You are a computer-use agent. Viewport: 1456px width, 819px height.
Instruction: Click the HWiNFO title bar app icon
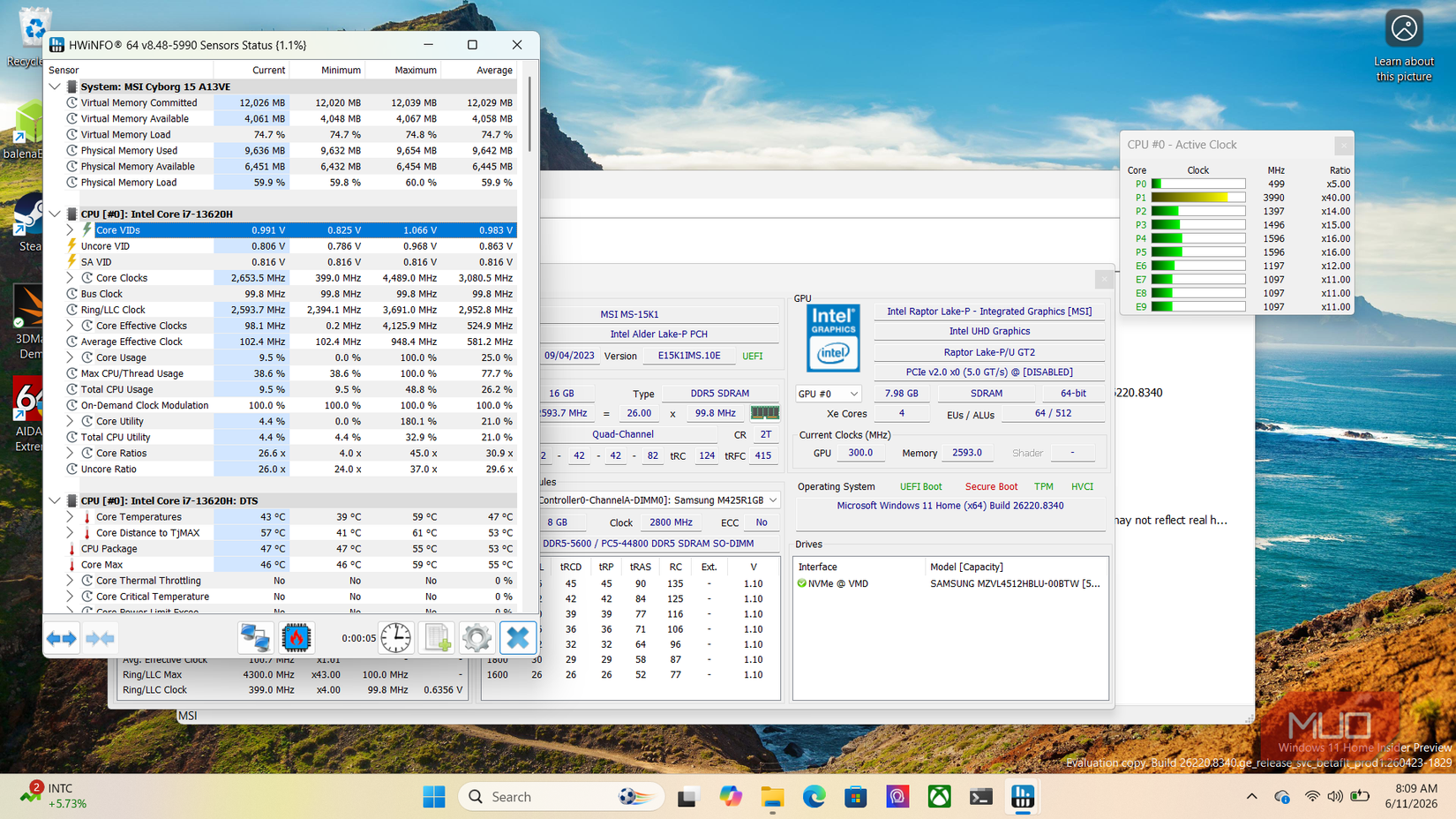[x=57, y=45]
